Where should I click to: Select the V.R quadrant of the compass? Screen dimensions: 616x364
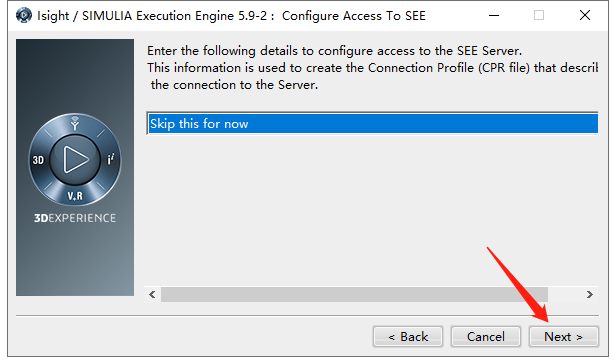tap(75, 196)
